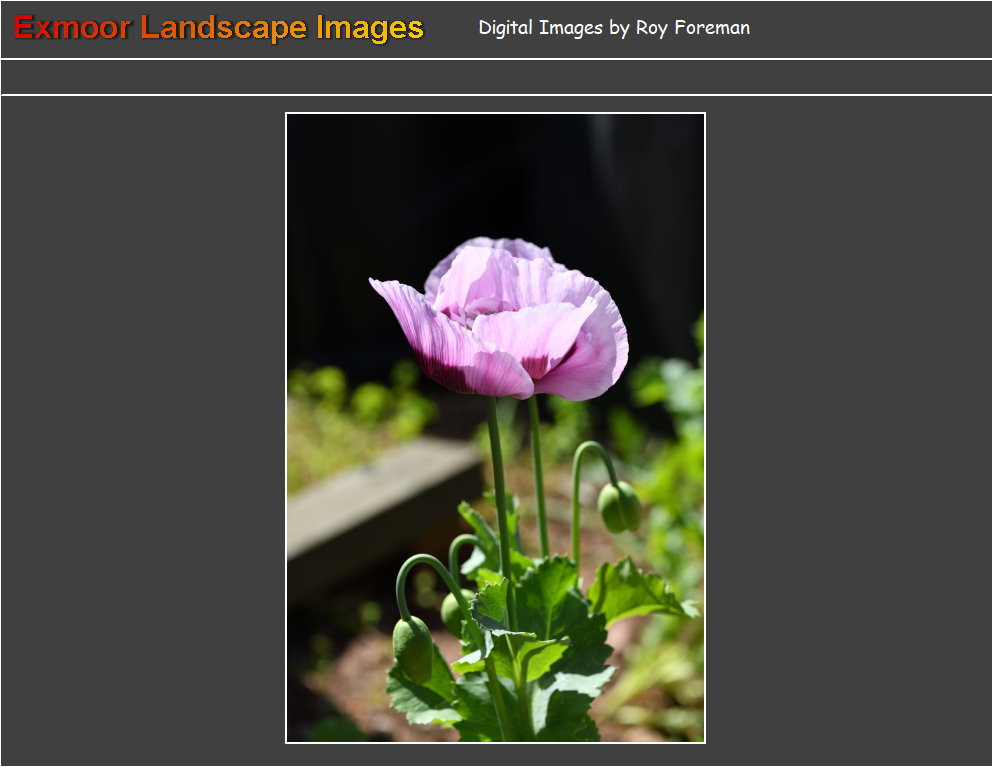This screenshot has width=993, height=767.
Task: Click the gray page margin at the bottom
Action: 495,758
